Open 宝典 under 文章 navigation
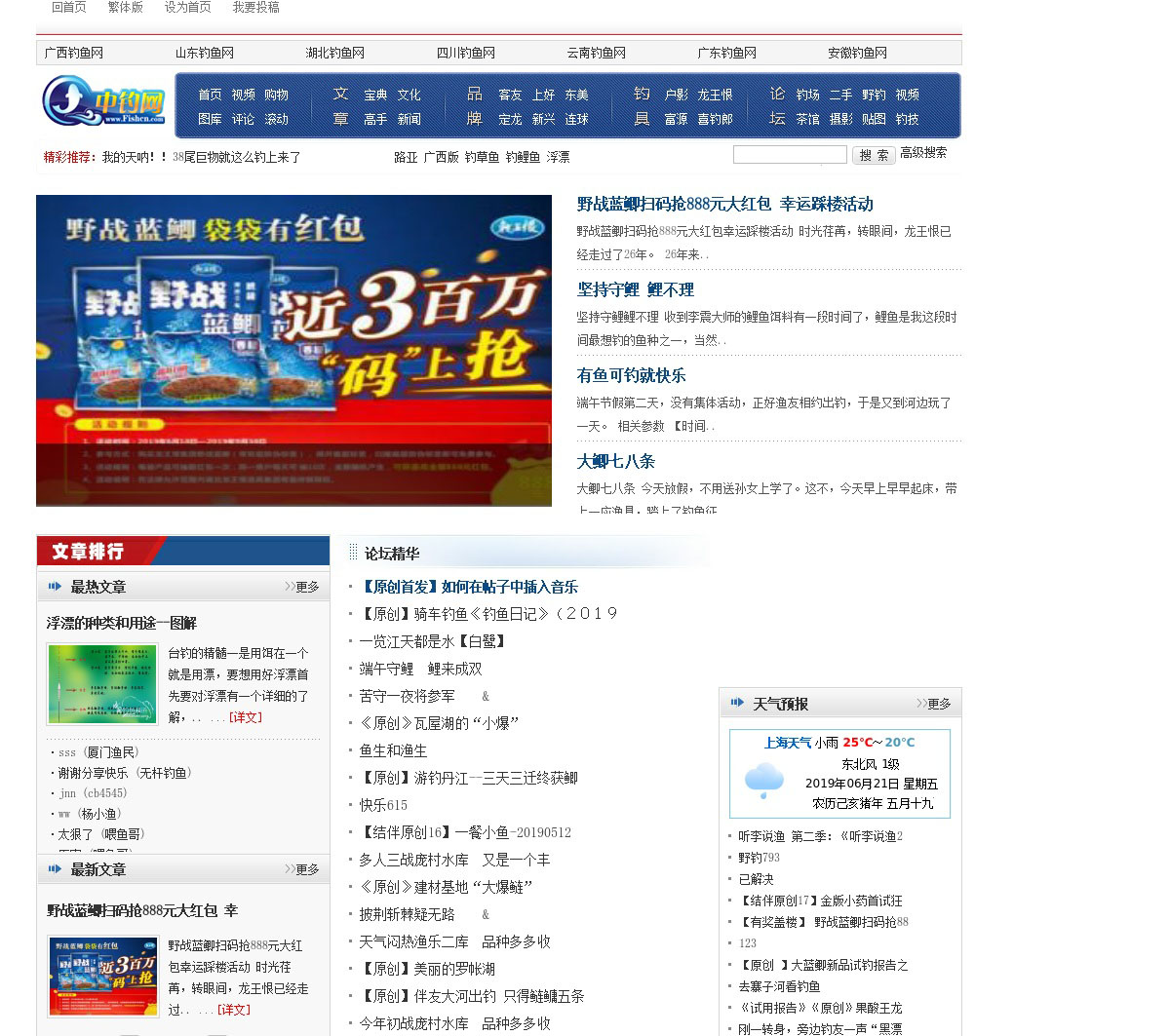 point(375,95)
